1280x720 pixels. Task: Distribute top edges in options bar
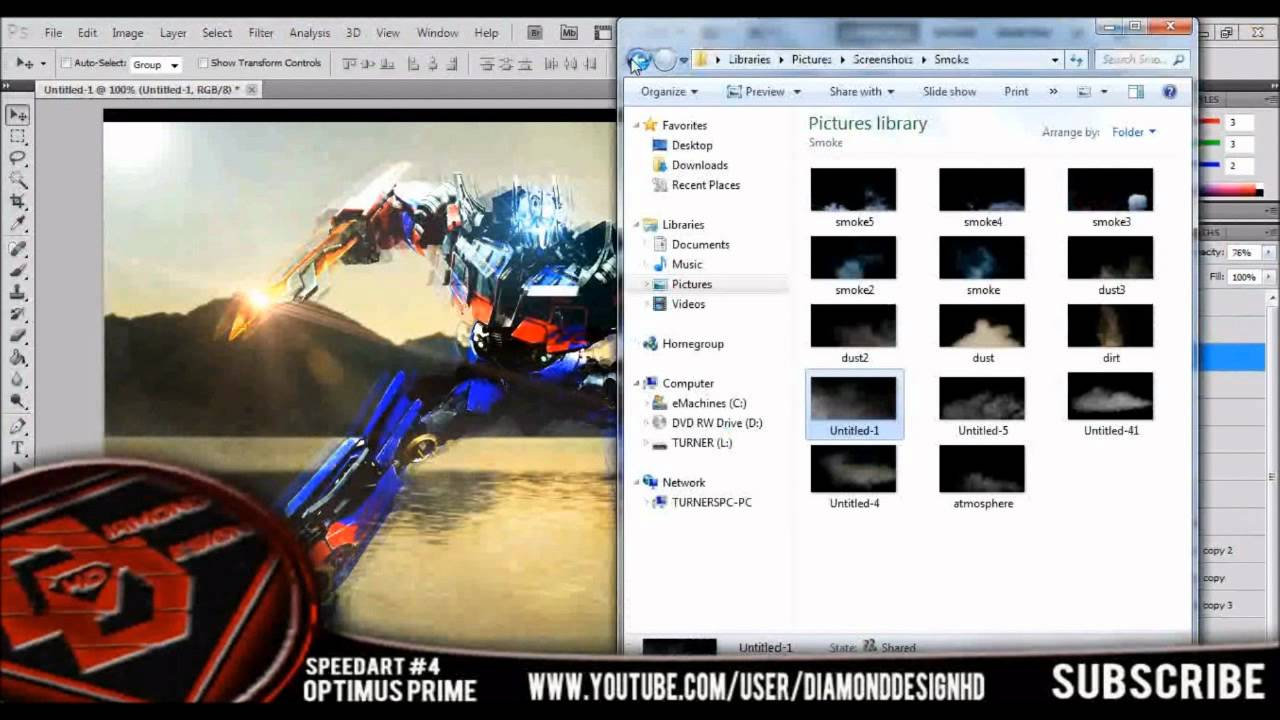pyautogui.click(x=487, y=64)
